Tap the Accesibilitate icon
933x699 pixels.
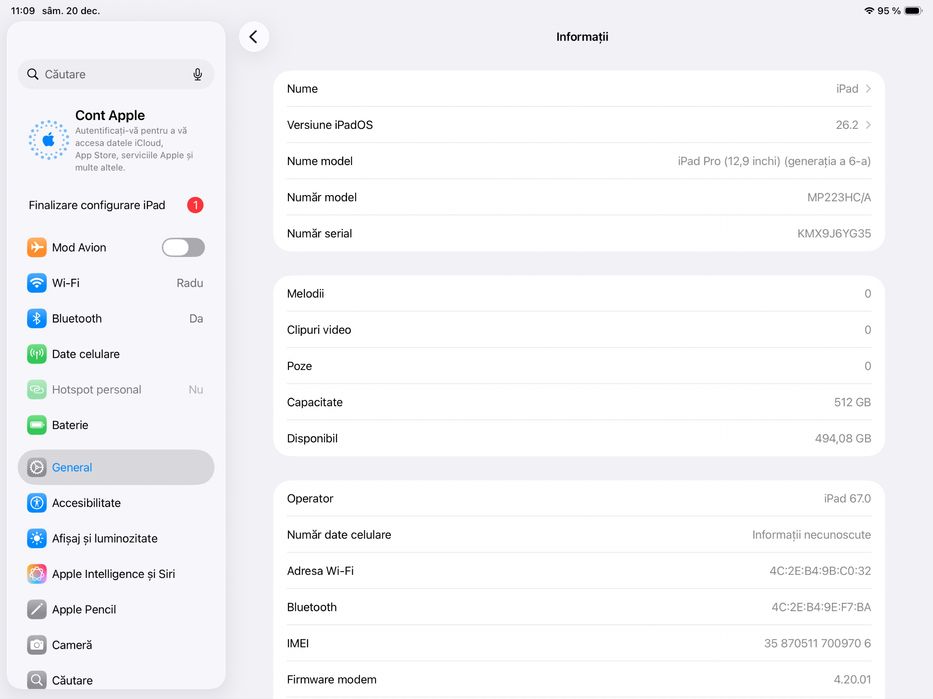click(x=36, y=503)
